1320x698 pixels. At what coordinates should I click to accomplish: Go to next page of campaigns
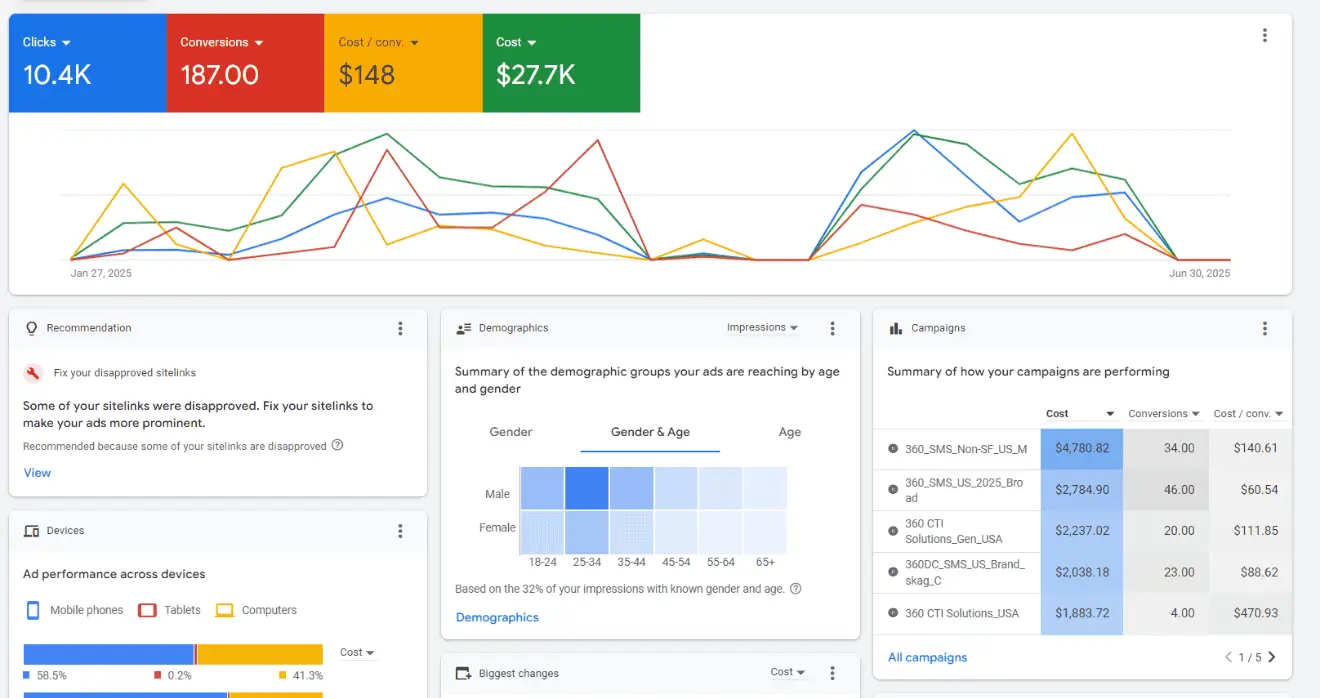click(1271, 657)
